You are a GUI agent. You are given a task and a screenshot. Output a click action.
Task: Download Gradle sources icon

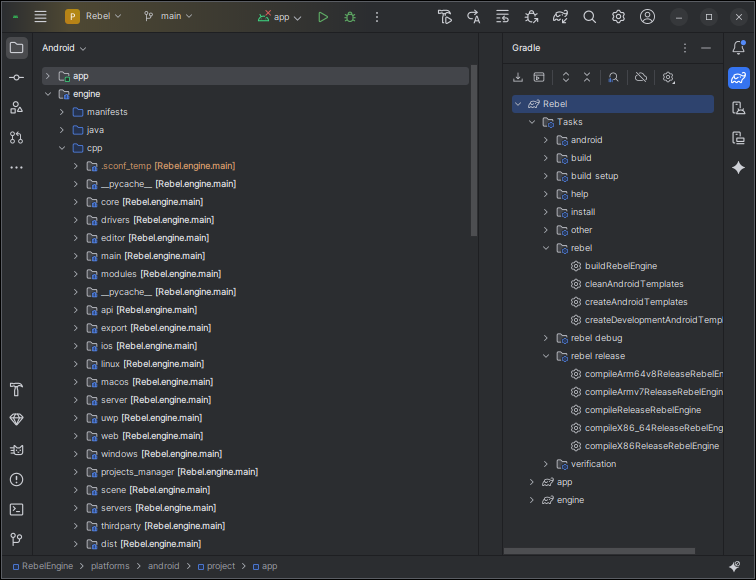tap(518, 77)
